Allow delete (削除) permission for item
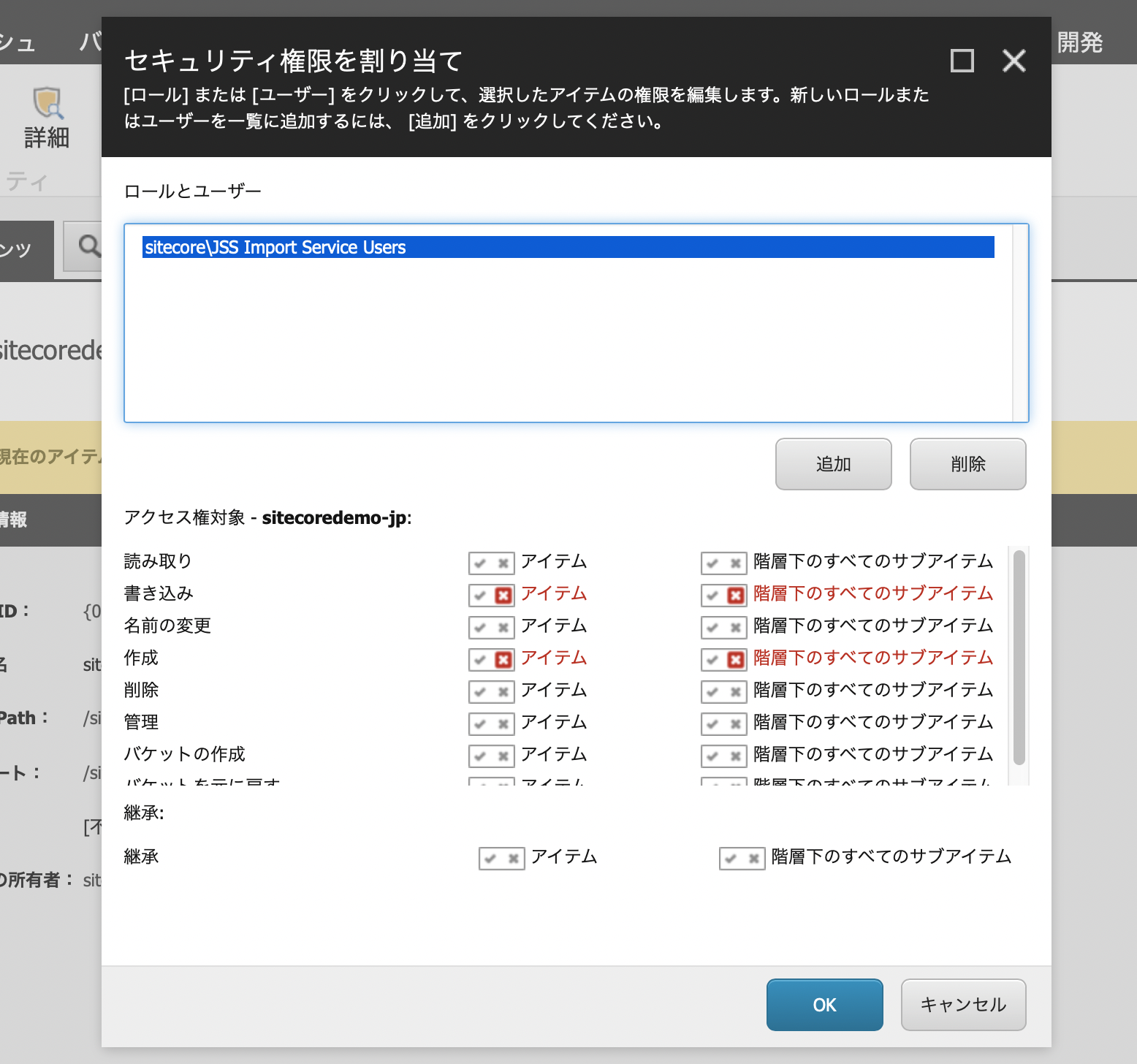Viewport: 1137px width, 1064px height. point(480,692)
